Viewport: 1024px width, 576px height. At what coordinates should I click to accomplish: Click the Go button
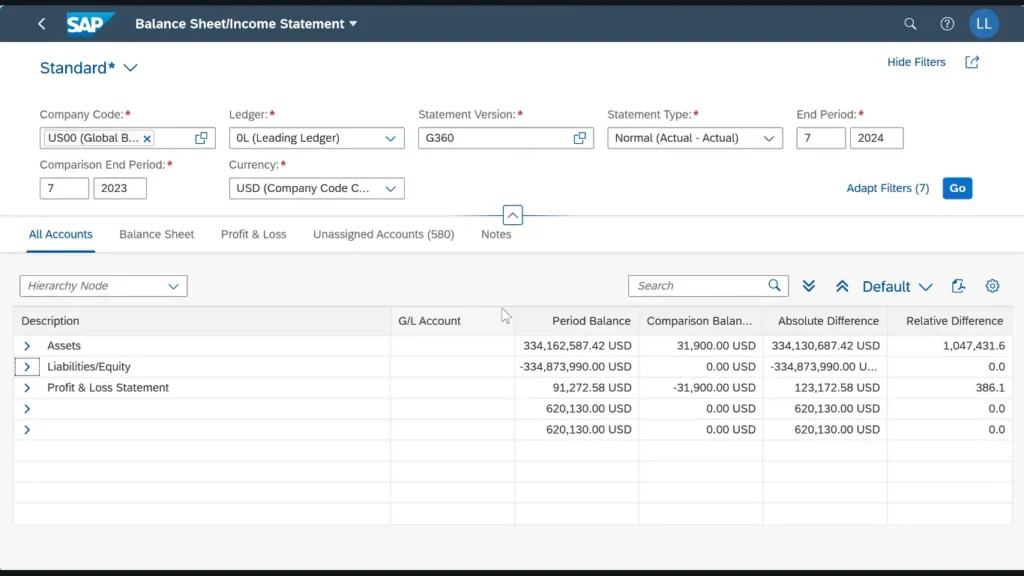957,188
